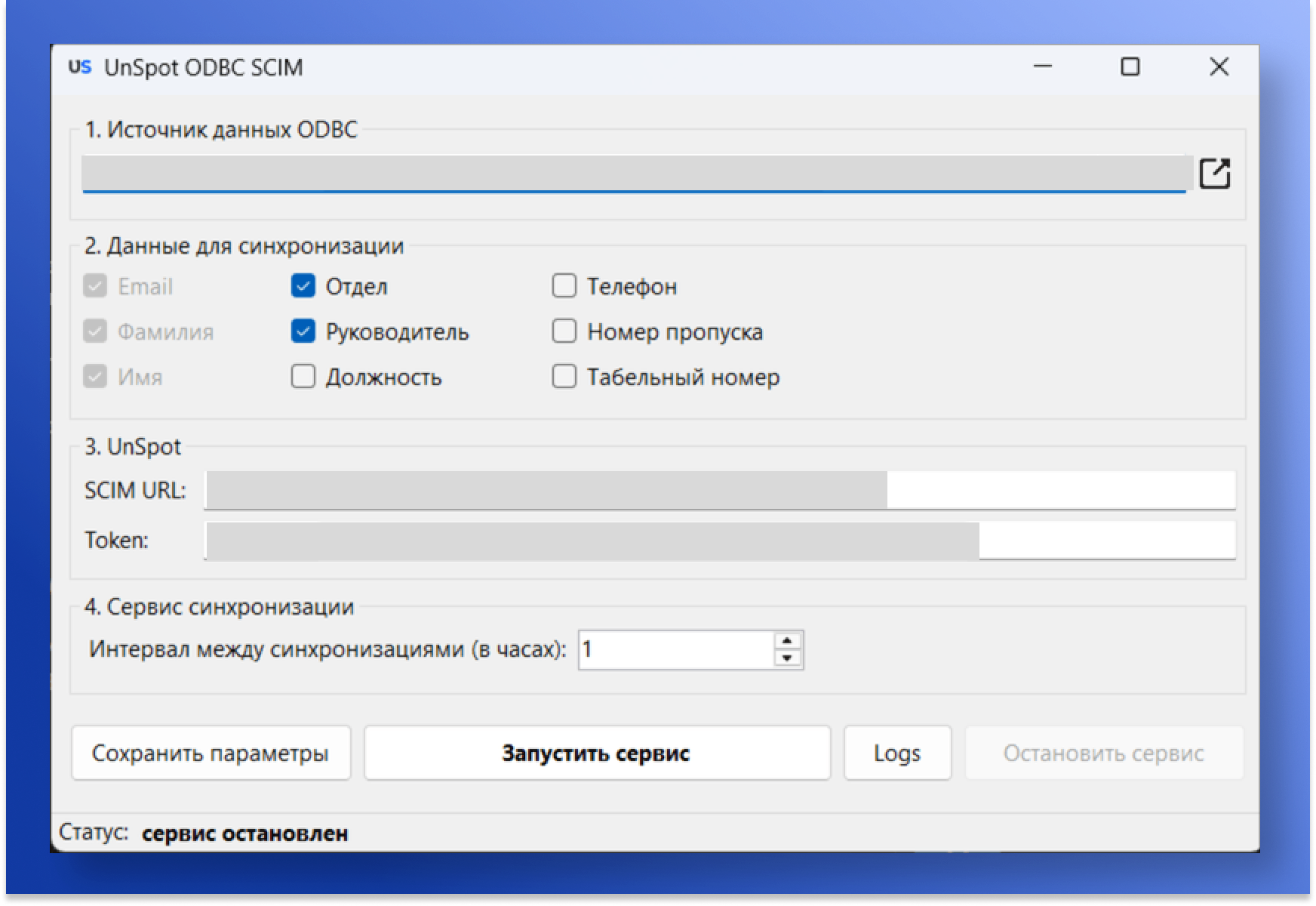Screen dimensions: 1316x906
Task: Click into the SCIM URL field
Action: click(x=720, y=491)
